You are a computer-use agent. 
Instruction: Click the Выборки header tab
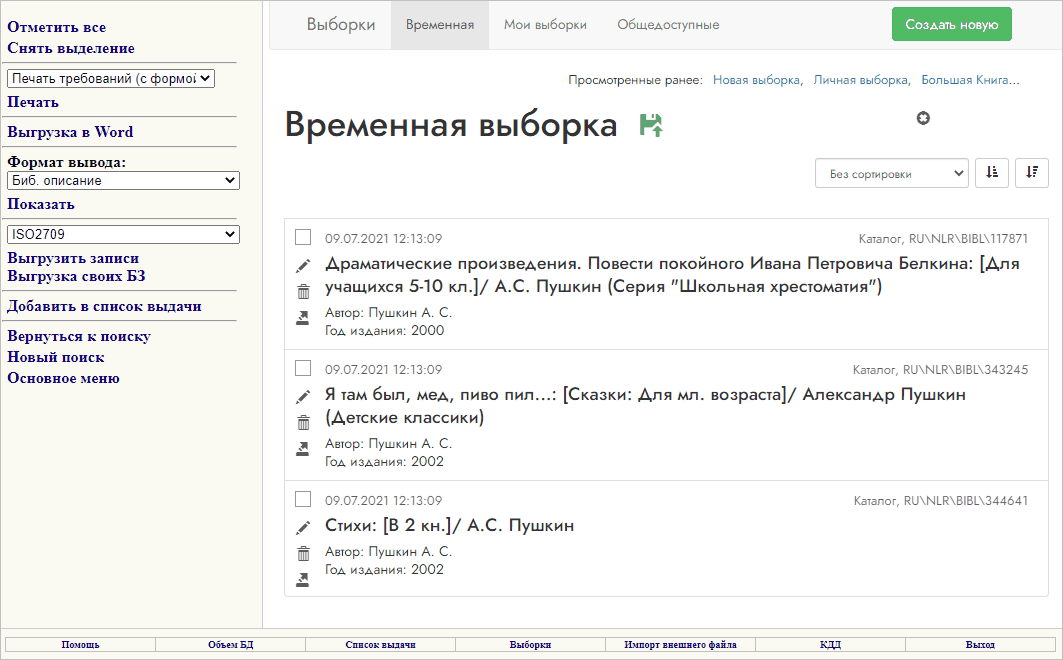coord(340,25)
